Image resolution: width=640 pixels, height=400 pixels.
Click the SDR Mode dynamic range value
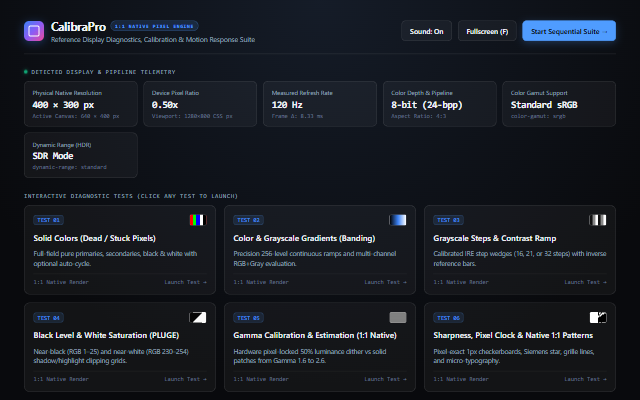coord(53,156)
